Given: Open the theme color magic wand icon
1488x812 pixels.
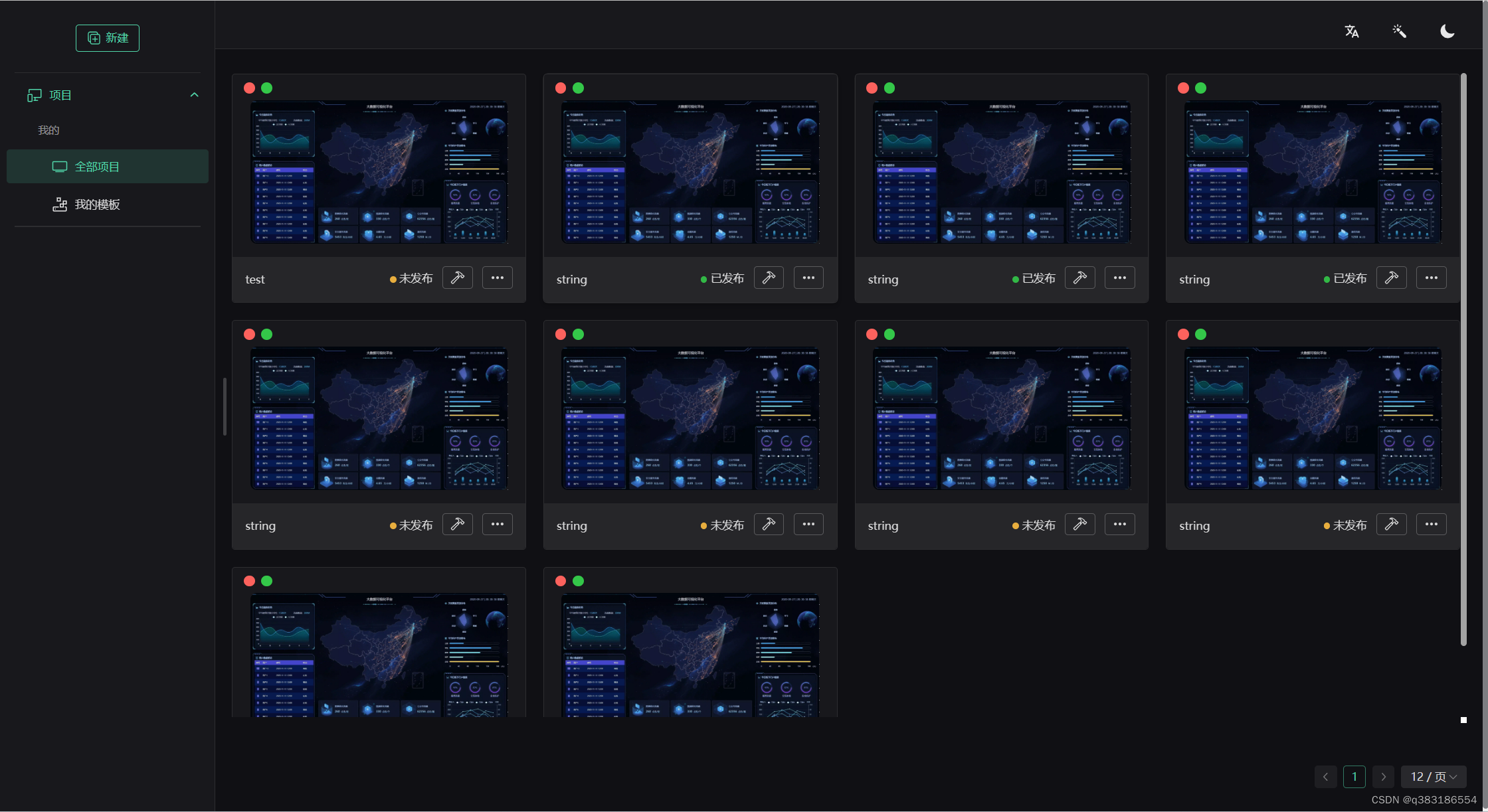Looking at the screenshot, I should click(1399, 31).
